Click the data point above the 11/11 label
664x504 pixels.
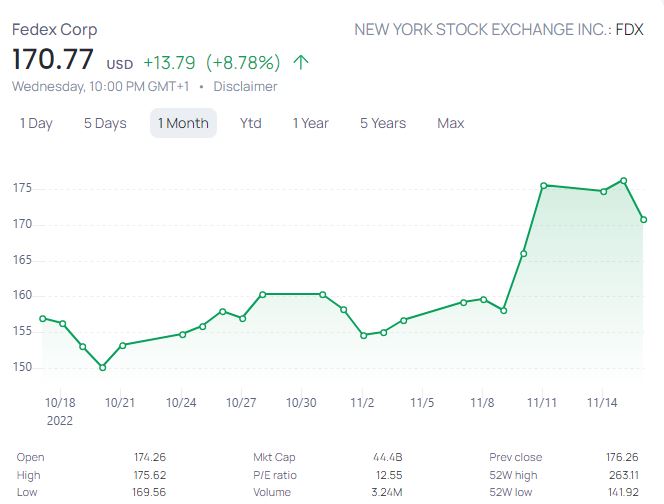[543, 185]
